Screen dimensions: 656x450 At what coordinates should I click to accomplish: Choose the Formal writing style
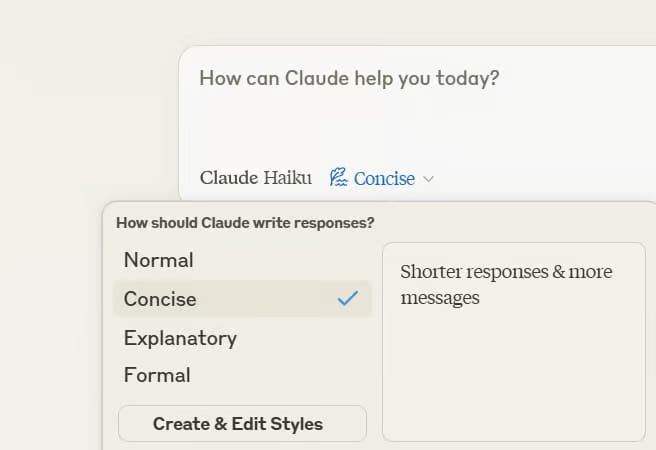(157, 376)
